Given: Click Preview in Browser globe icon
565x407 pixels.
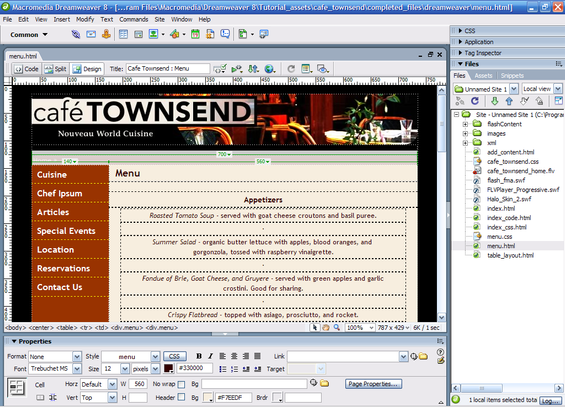Looking at the screenshot, I should 269,69.
